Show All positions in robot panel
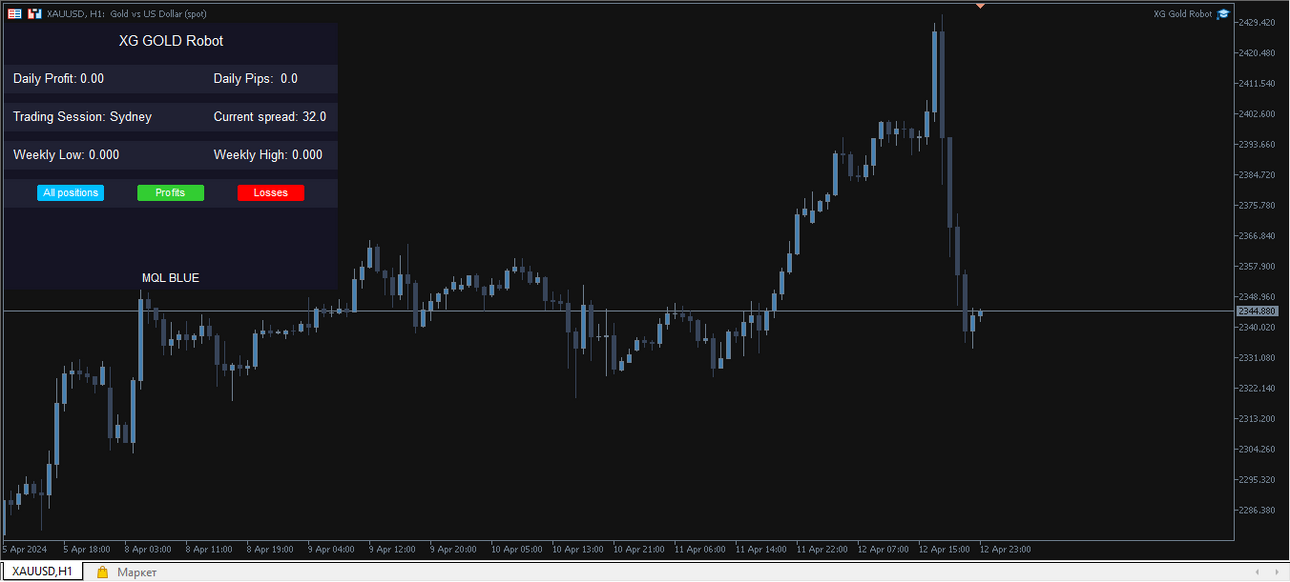 click(x=71, y=193)
